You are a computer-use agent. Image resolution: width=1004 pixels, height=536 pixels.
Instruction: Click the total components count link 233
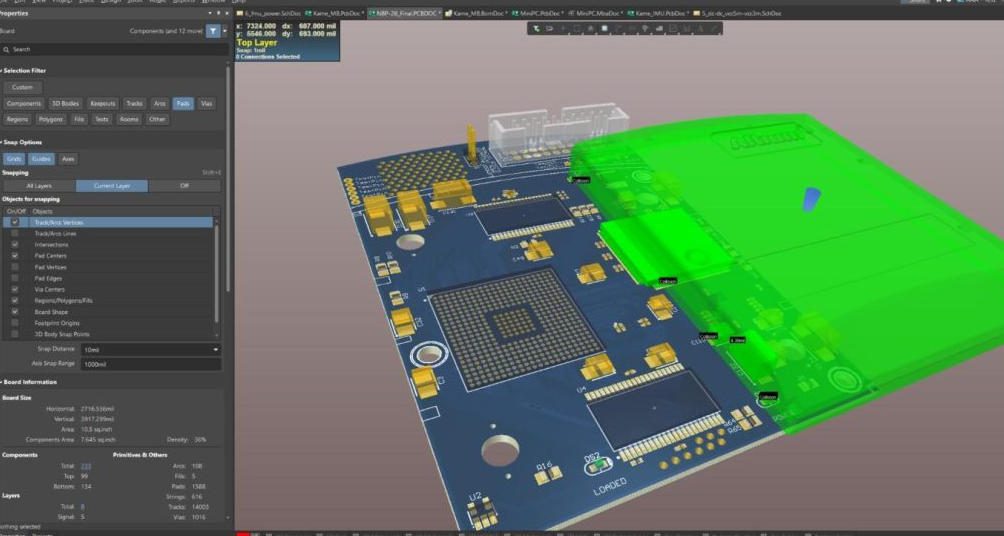pos(86,466)
